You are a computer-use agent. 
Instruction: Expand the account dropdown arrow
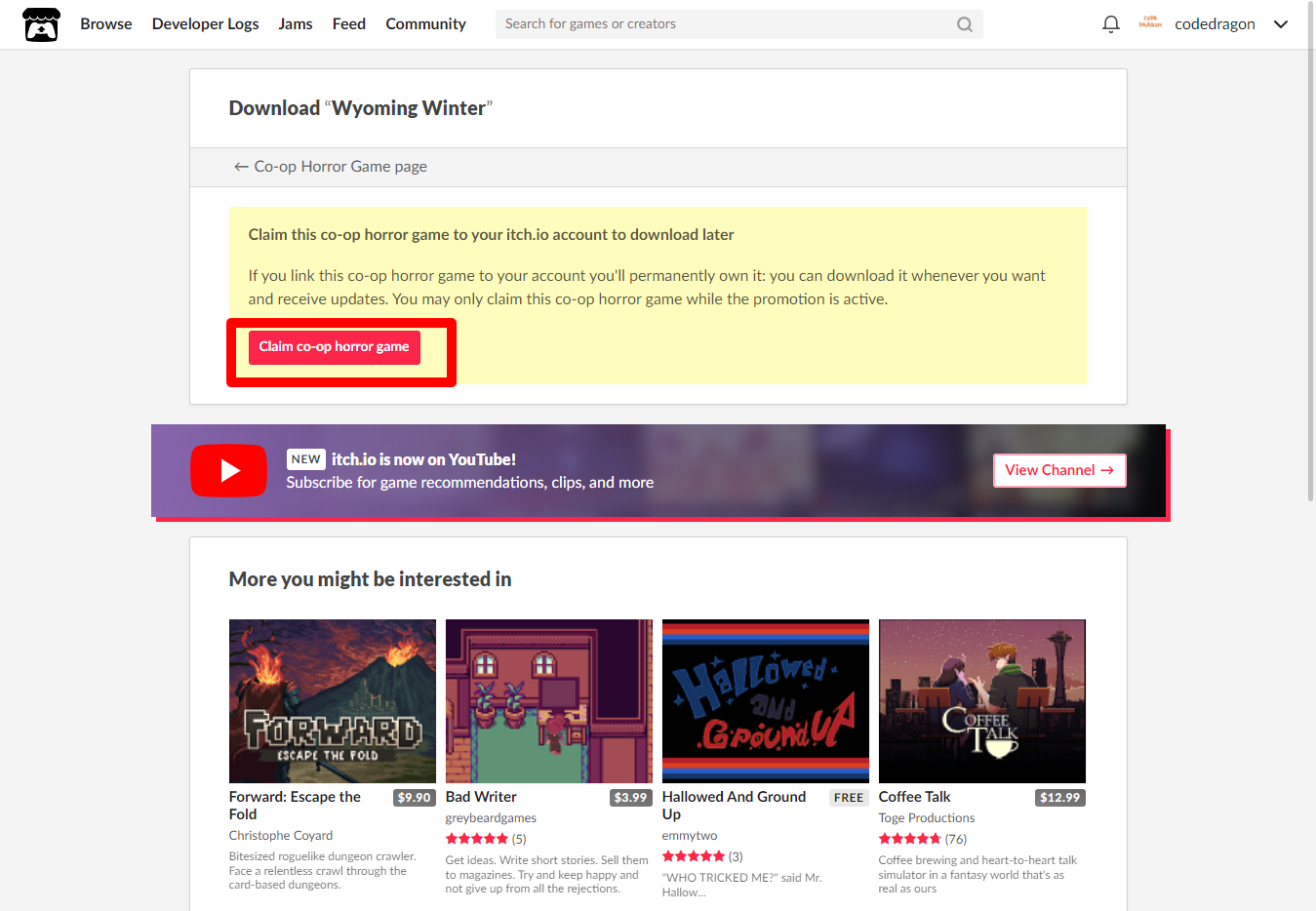(1281, 24)
